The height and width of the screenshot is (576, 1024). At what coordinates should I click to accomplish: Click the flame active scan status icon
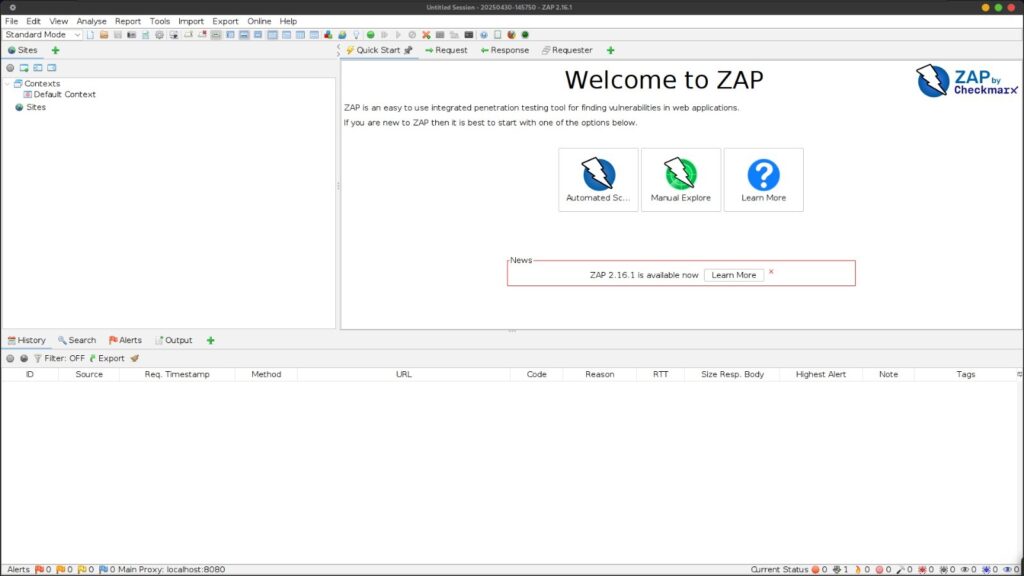coord(858,569)
